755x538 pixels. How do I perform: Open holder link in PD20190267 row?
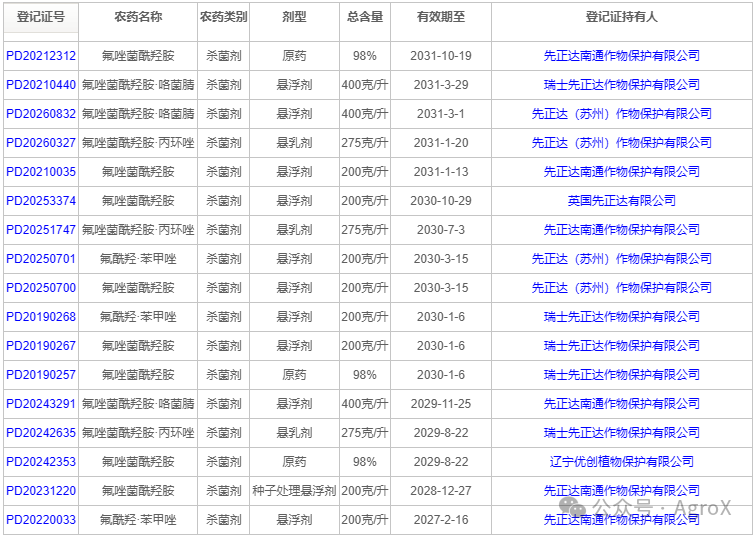pyautogui.click(x=622, y=345)
